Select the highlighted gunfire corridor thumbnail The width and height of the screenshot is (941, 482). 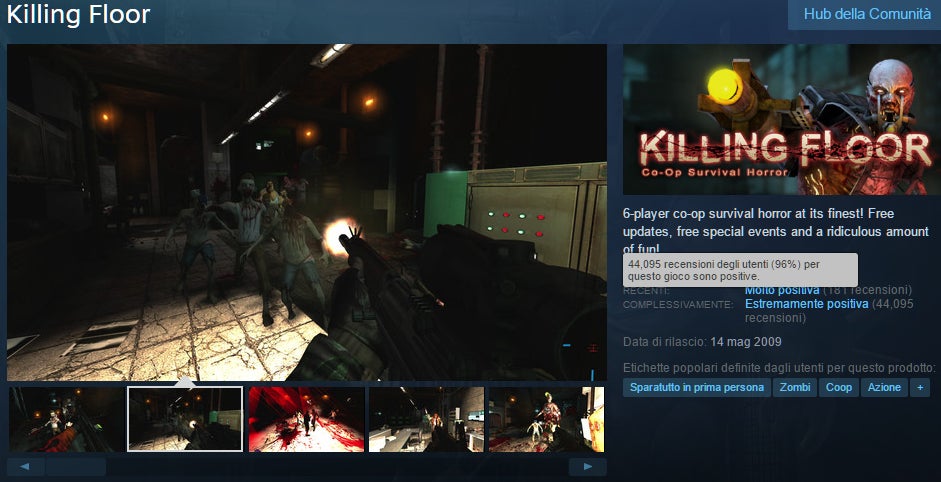pyautogui.click(x=185, y=419)
